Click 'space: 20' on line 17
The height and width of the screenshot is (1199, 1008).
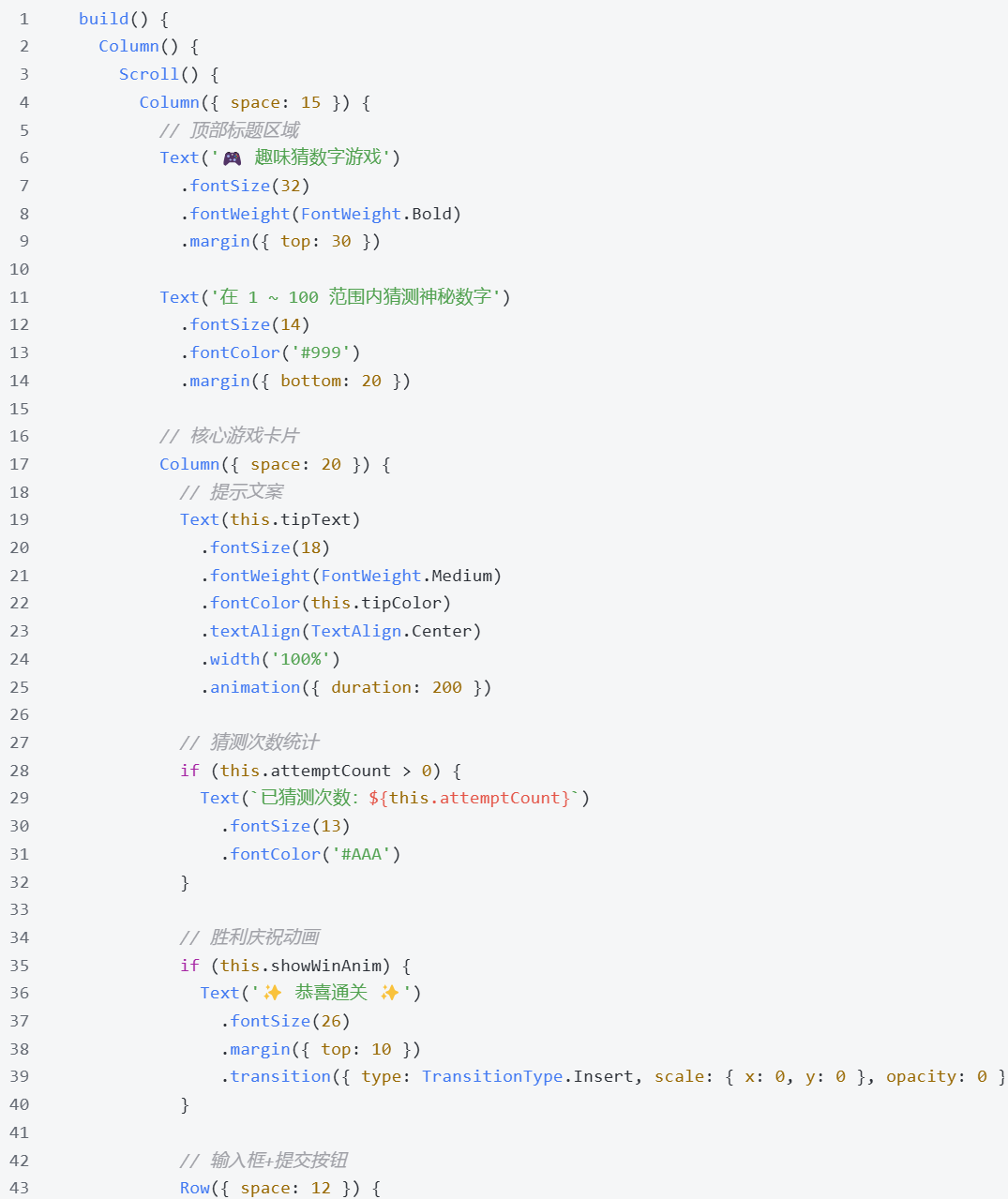[x=295, y=464]
